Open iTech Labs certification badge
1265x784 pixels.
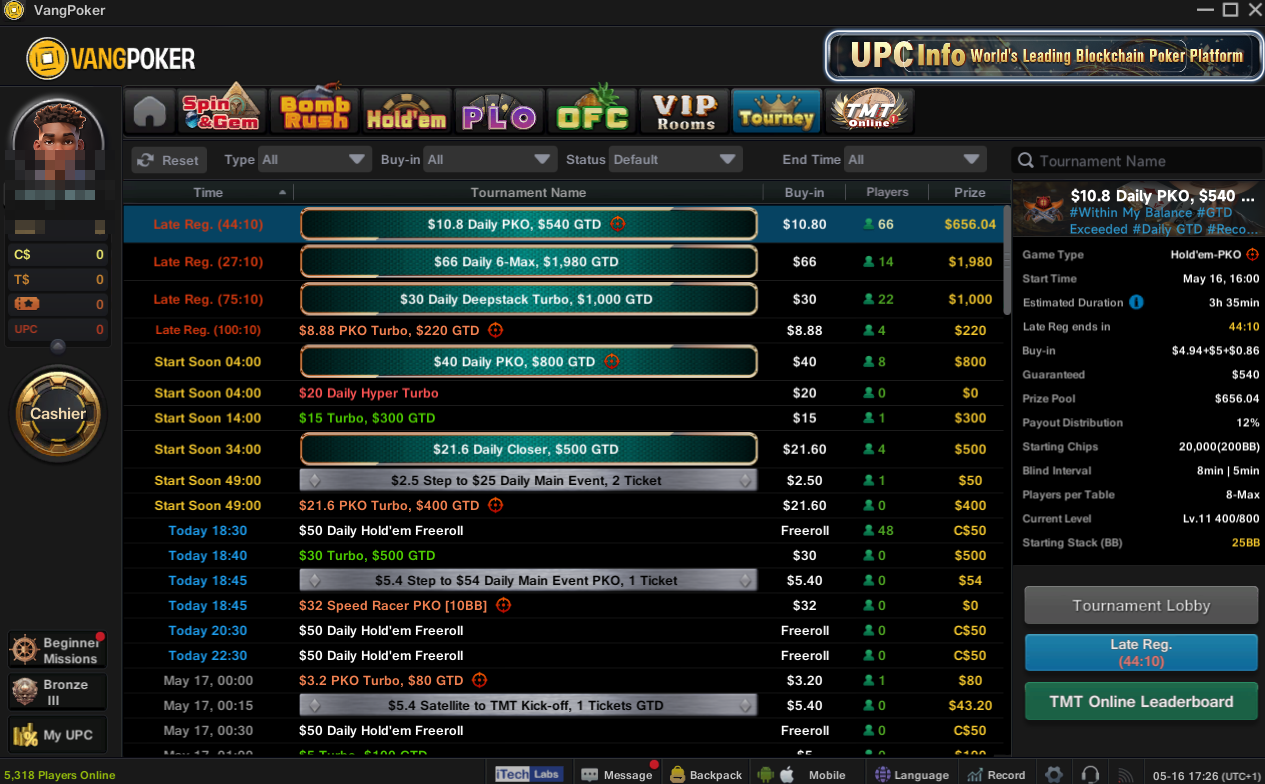pos(530,774)
